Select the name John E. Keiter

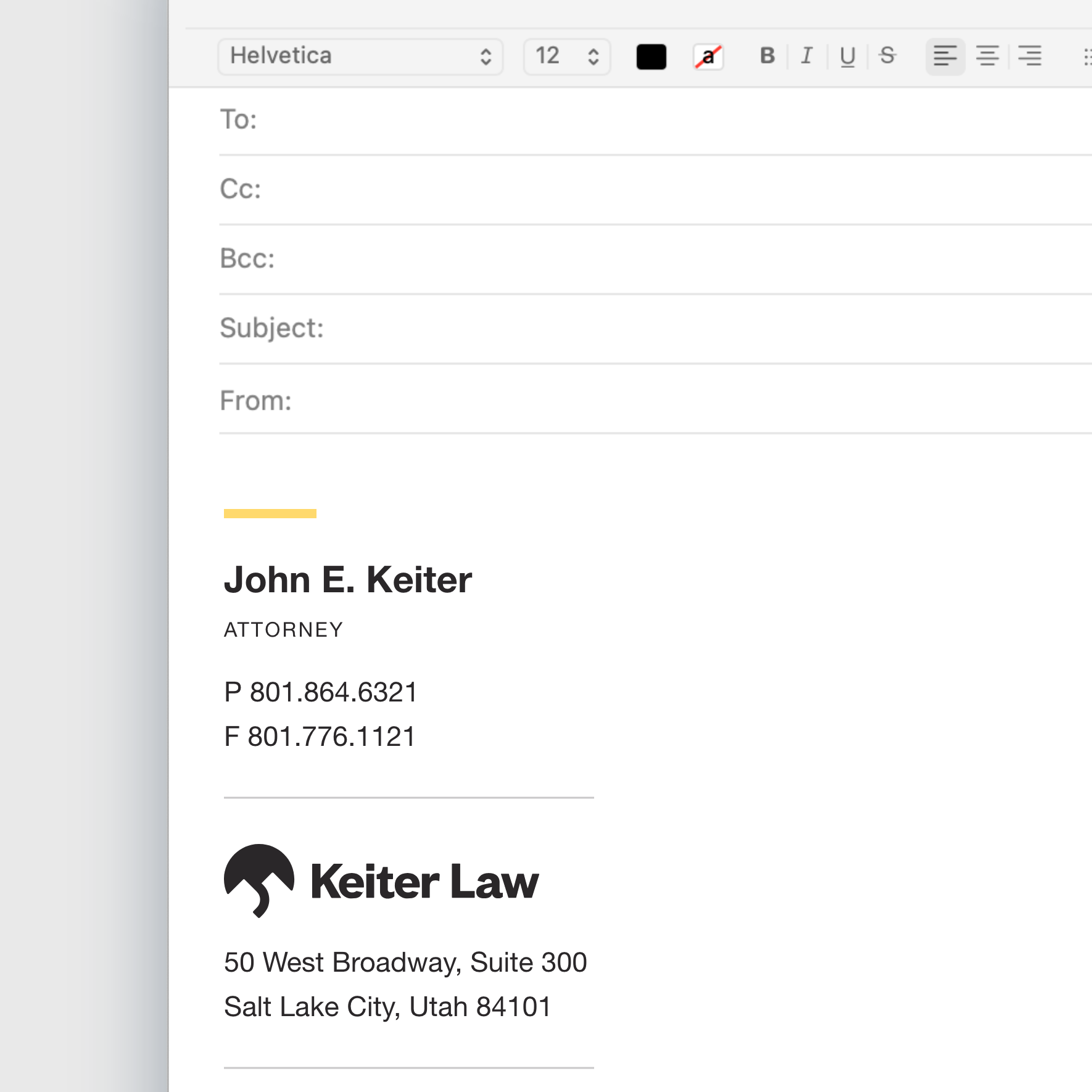(x=349, y=579)
